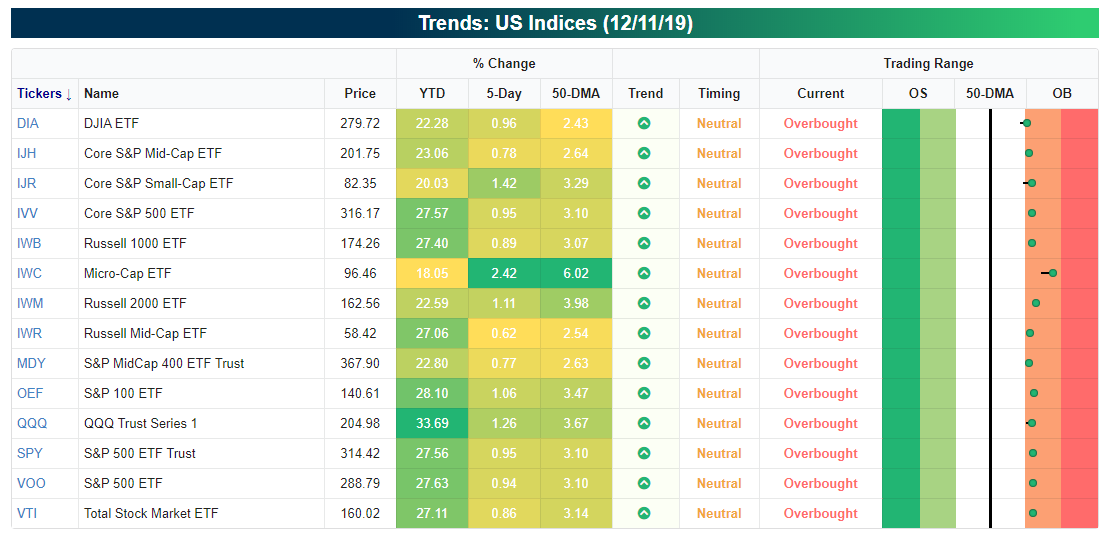Open the IWM ticker link
The height and width of the screenshot is (537, 1108).
click(31, 304)
